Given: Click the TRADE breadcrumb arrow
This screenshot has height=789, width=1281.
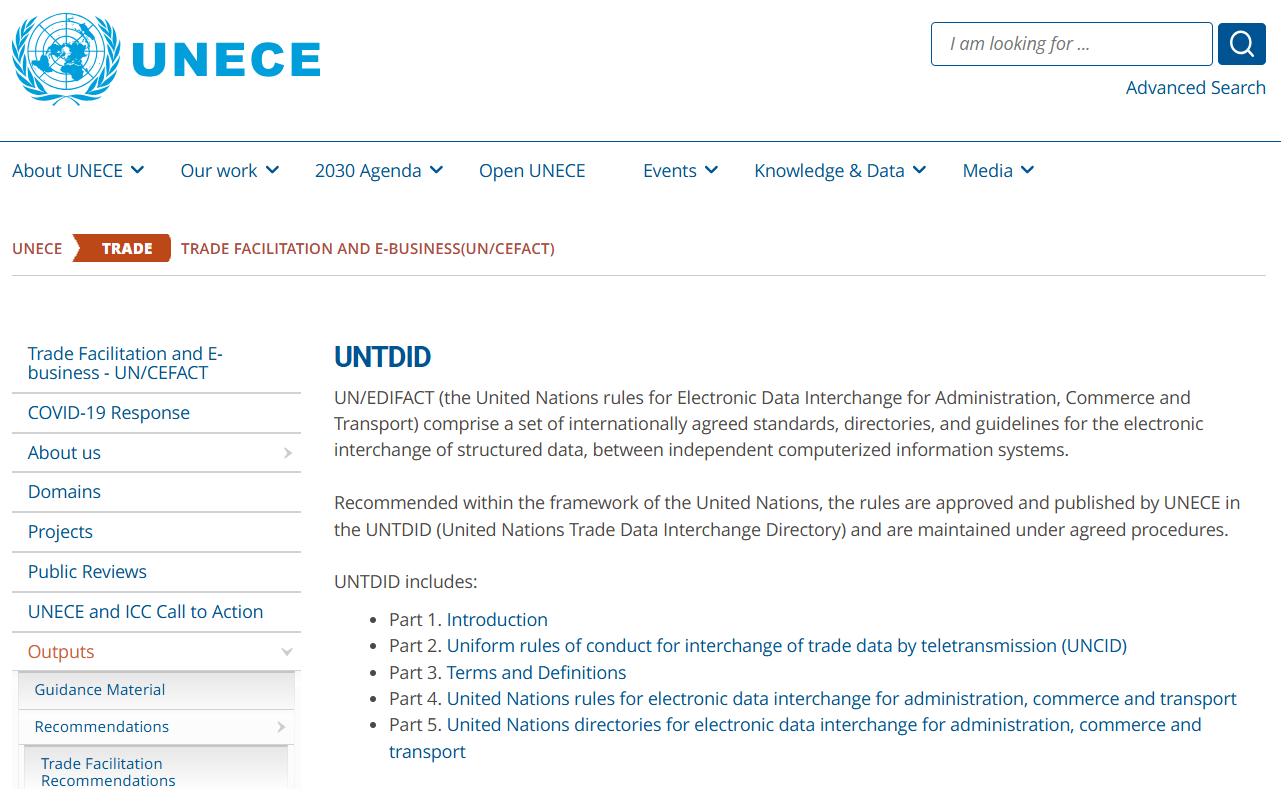Looking at the screenshot, I should click(123, 248).
